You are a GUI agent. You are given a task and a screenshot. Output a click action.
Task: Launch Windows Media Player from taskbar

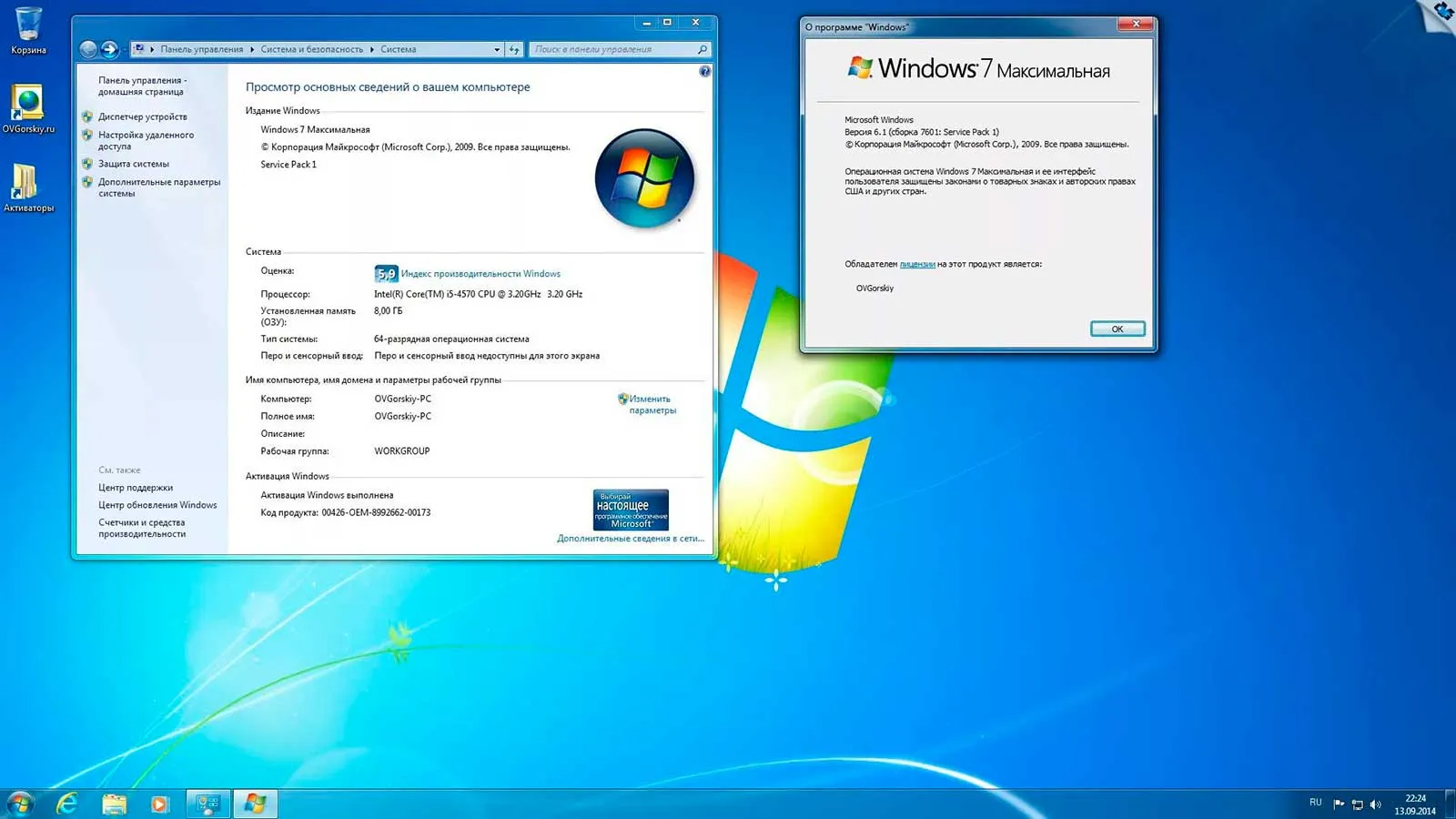tap(159, 804)
